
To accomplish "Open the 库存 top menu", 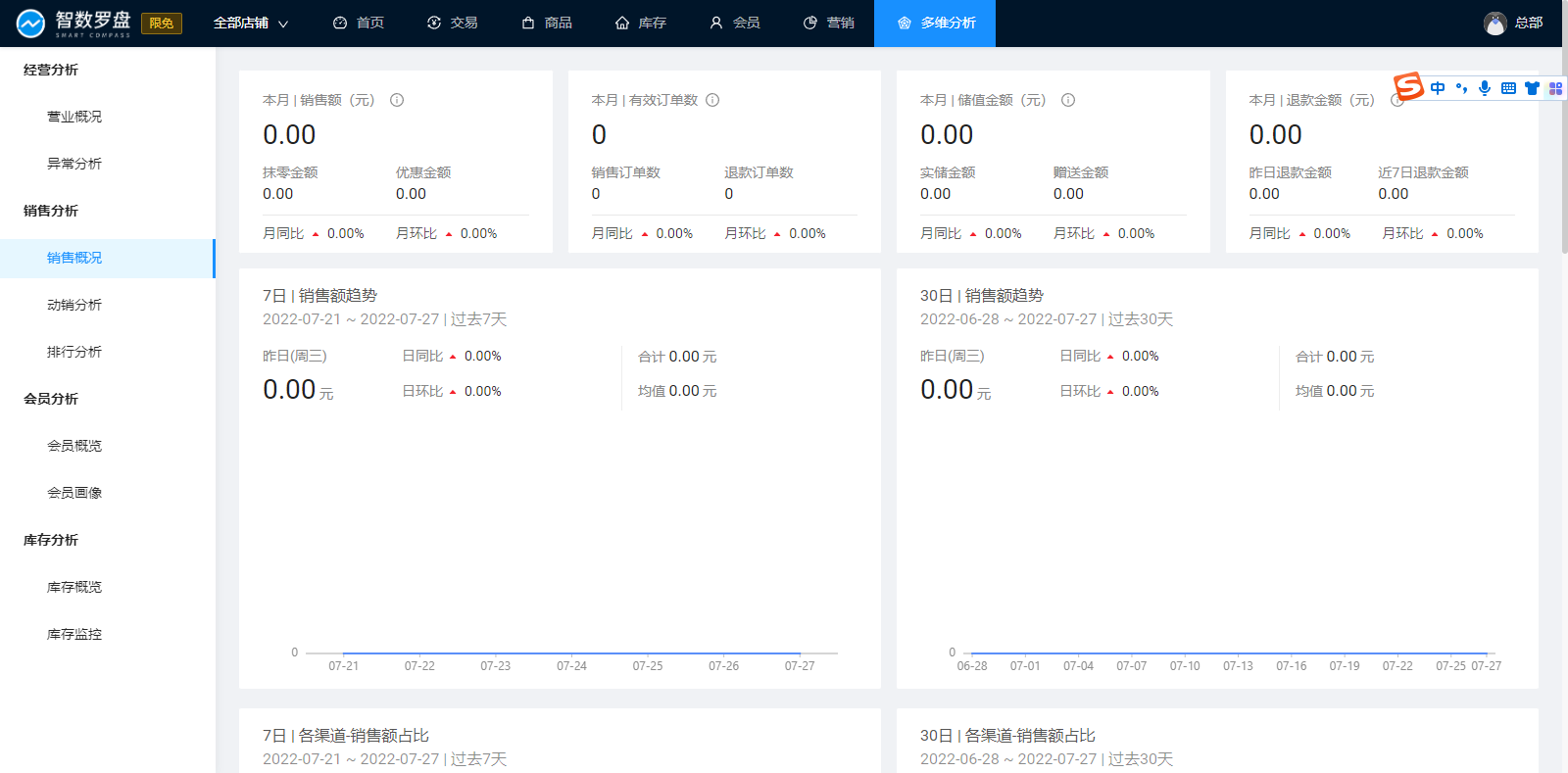I will [x=640, y=24].
